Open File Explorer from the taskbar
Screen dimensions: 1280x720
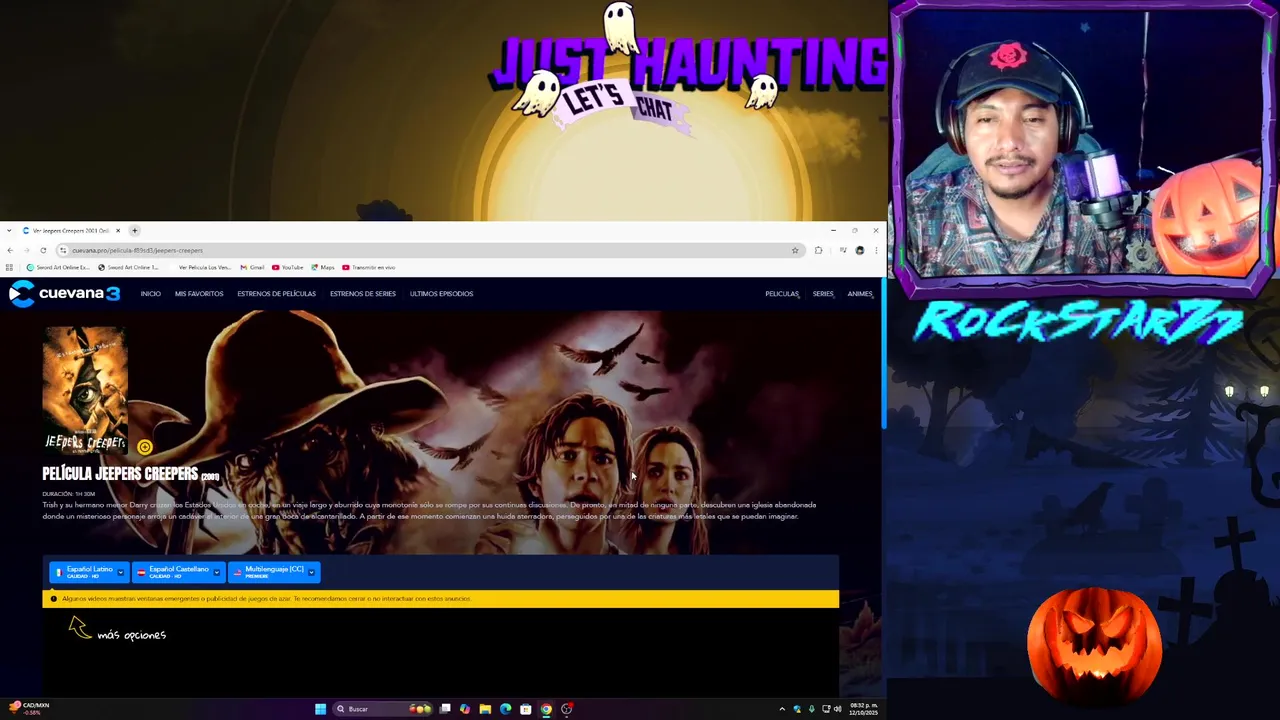485,709
